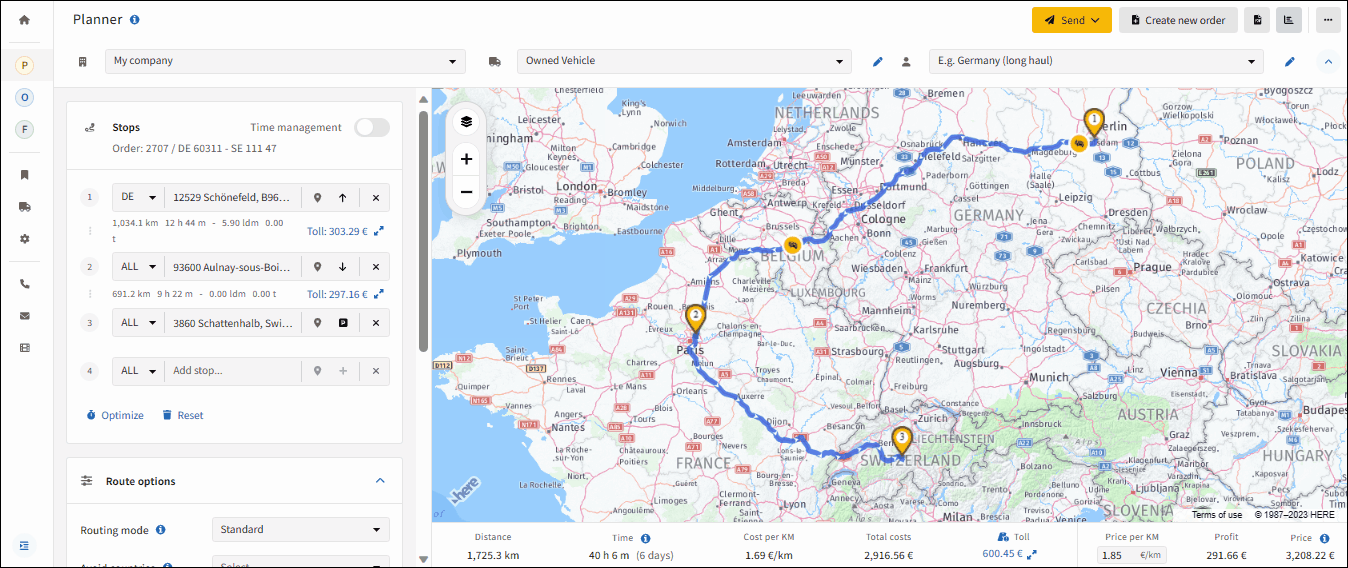Collapse the Route options section
Image resolution: width=1348 pixels, height=568 pixels.
tap(380, 481)
